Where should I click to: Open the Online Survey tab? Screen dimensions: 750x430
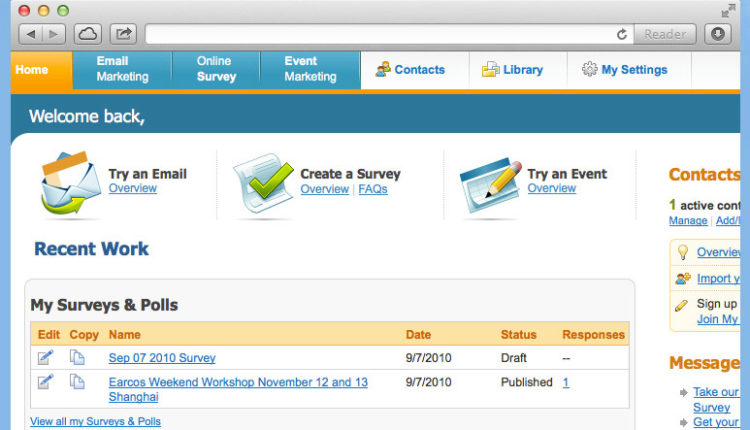click(216, 70)
